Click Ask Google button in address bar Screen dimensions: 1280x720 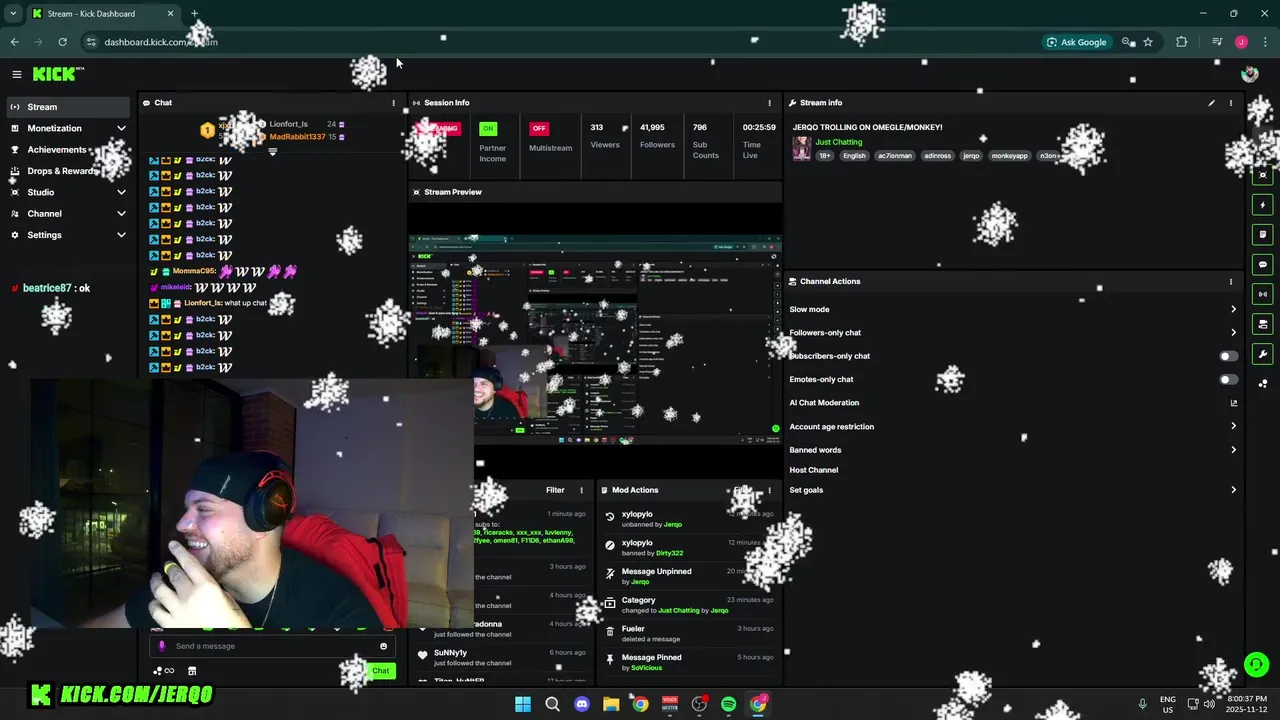click(1076, 42)
